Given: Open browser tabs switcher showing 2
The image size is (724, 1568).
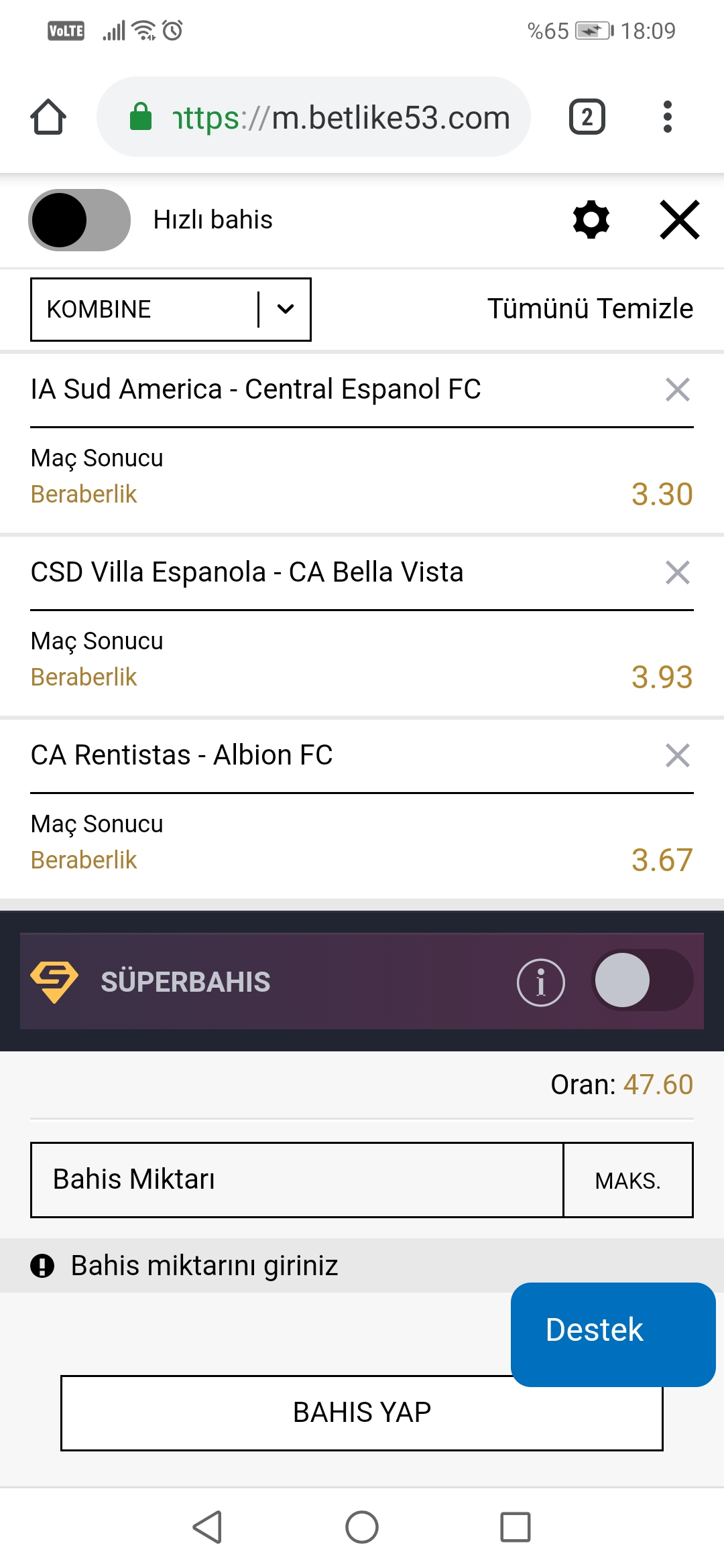Looking at the screenshot, I should tap(587, 117).
